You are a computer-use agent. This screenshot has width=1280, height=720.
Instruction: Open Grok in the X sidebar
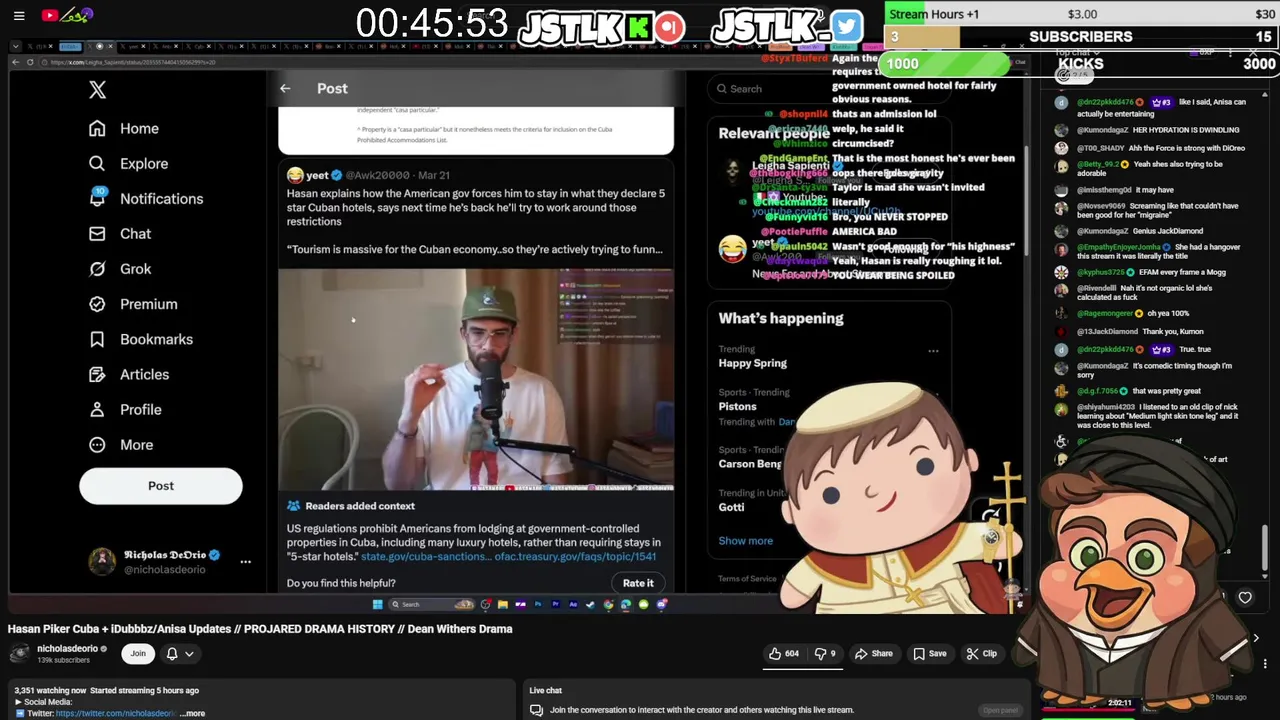120,268
